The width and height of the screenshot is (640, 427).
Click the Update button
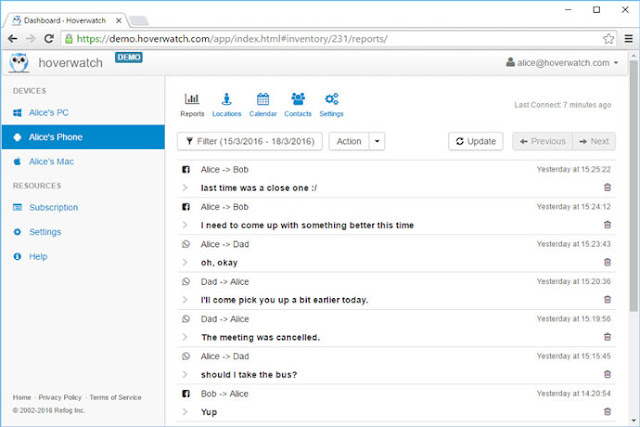click(x=476, y=141)
